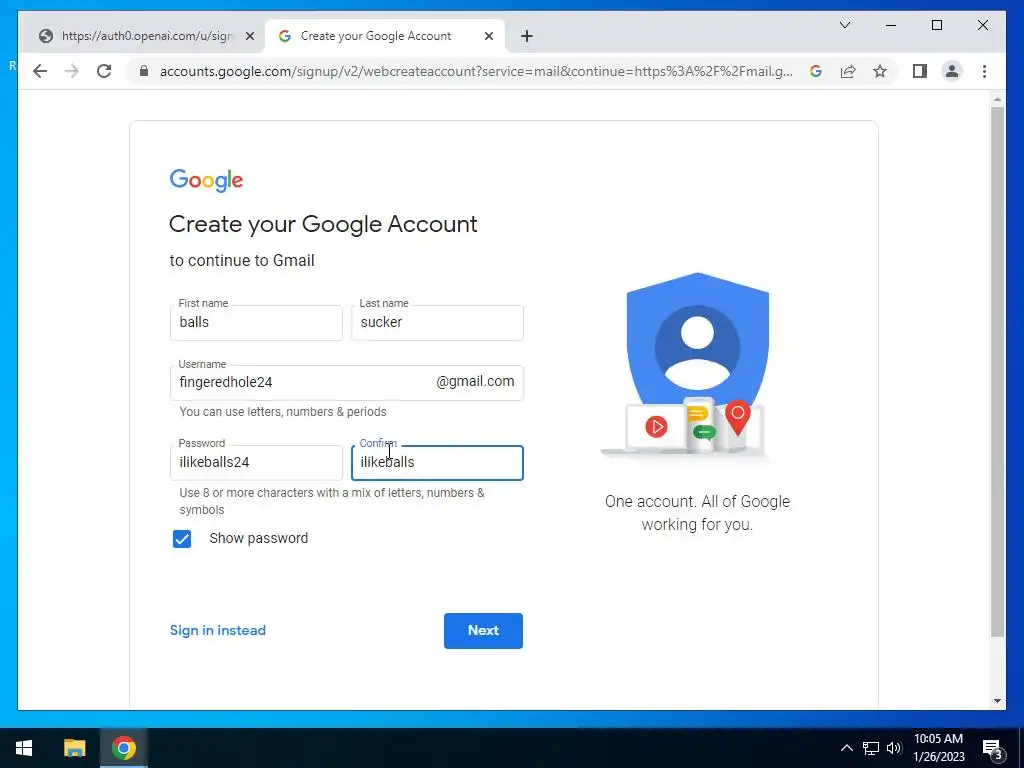Open the Windows Start menu

pyautogui.click(x=24, y=748)
